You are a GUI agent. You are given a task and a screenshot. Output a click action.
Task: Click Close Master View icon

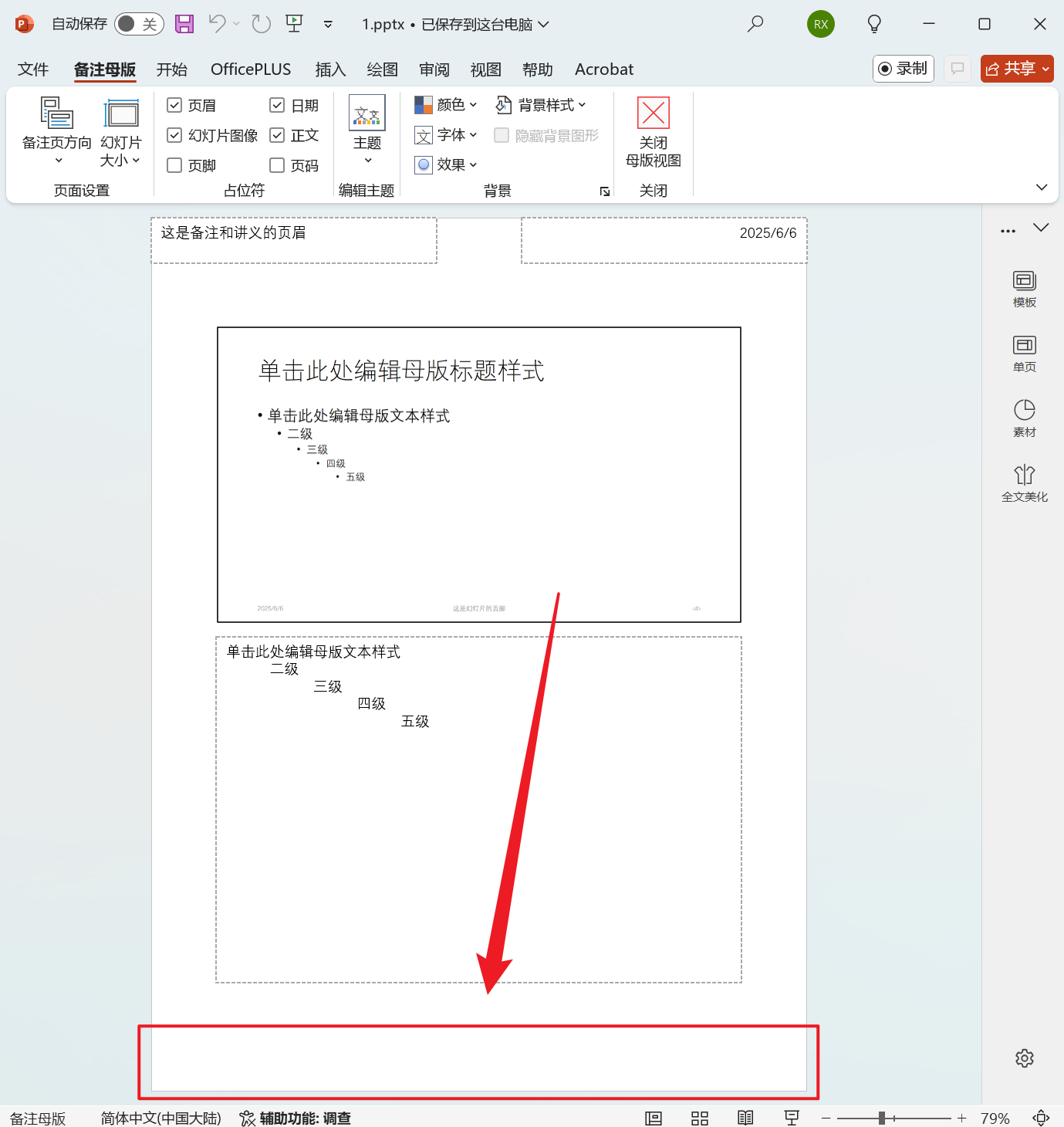(x=653, y=113)
